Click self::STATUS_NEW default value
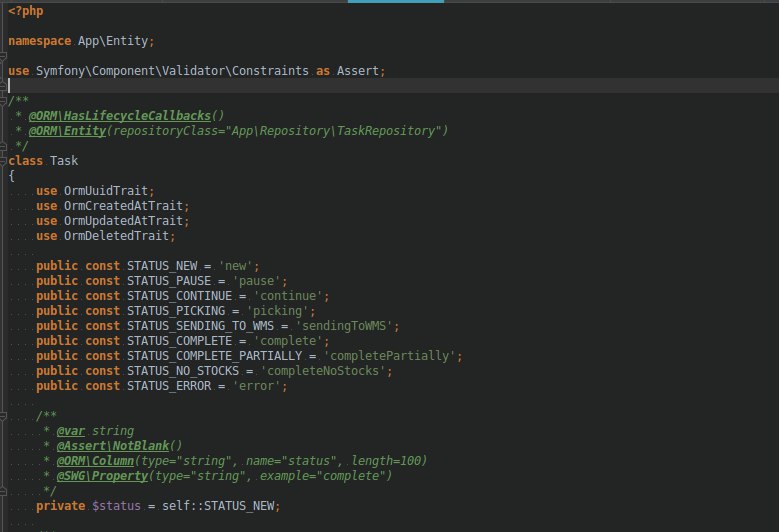Screen dimensions: 779x532 218,506
